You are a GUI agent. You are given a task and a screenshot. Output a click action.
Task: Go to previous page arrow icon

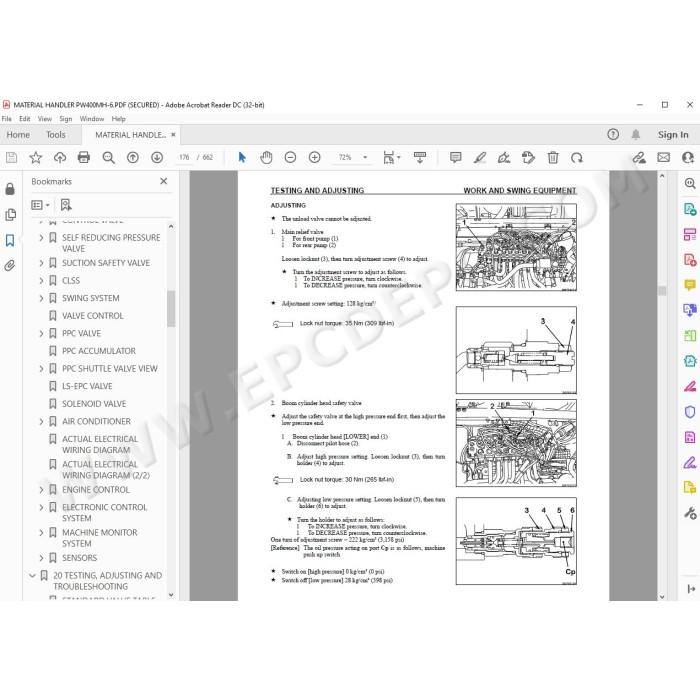click(133, 158)
